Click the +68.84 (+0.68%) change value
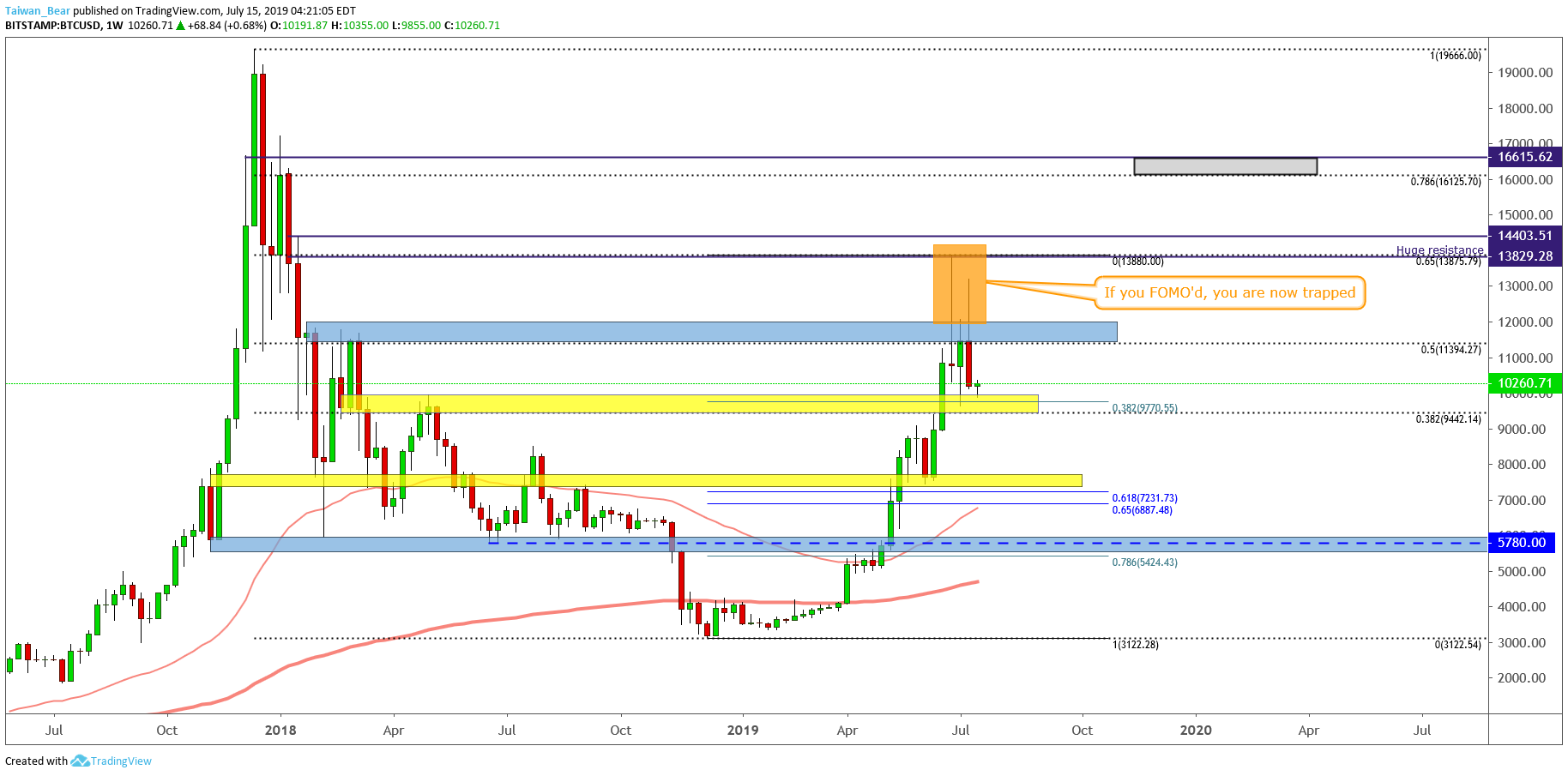Screen dimensions: 1568x776 pos(226,26)
